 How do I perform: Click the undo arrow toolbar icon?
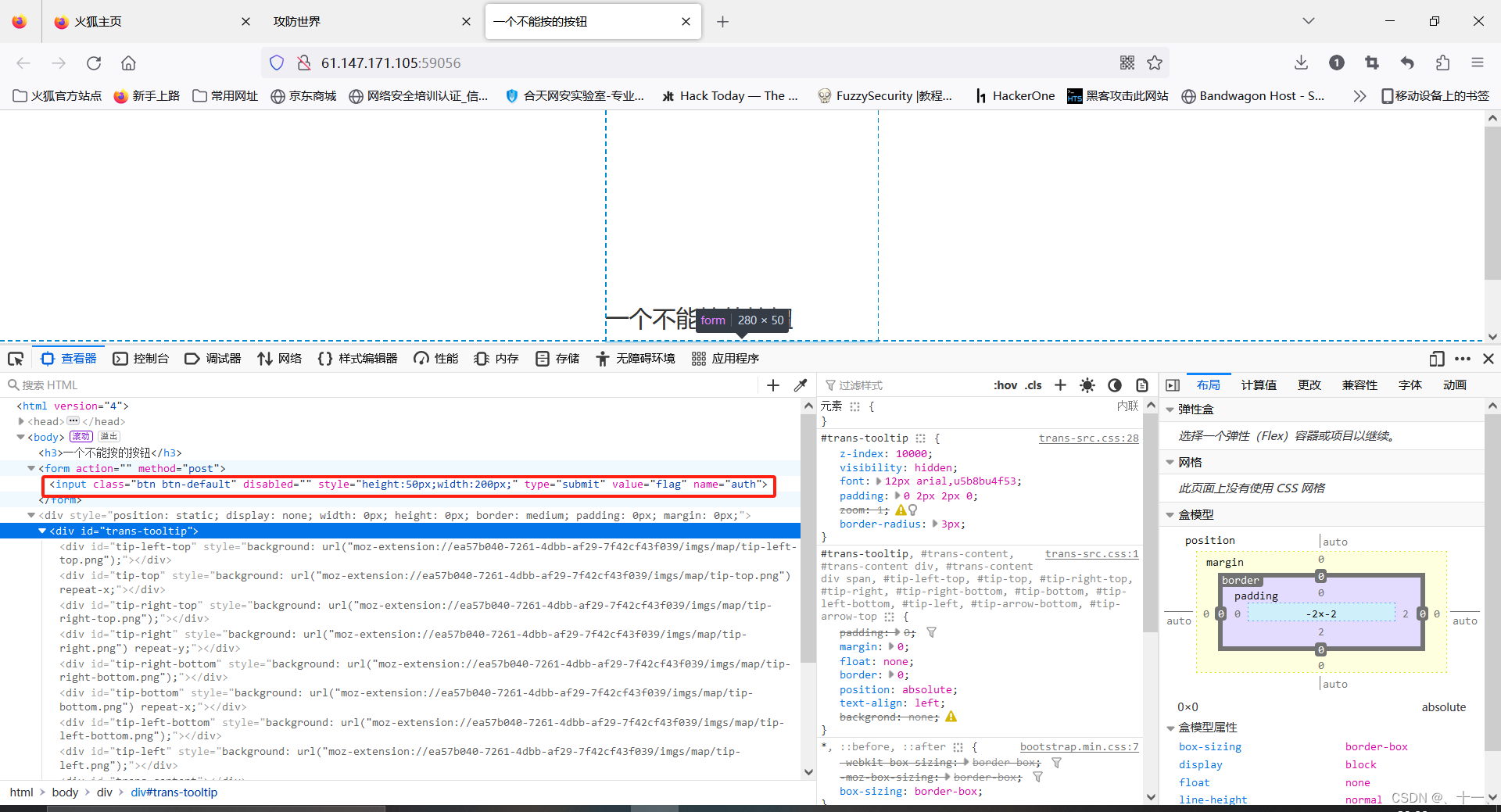tap(1407, 63)
